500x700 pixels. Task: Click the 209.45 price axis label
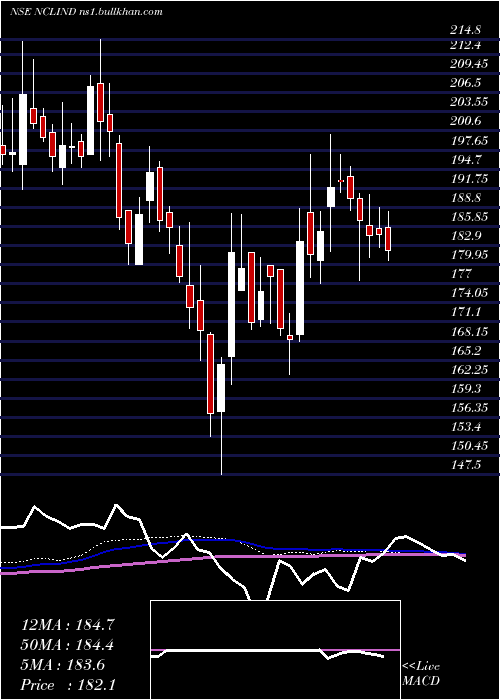[469, 64]
